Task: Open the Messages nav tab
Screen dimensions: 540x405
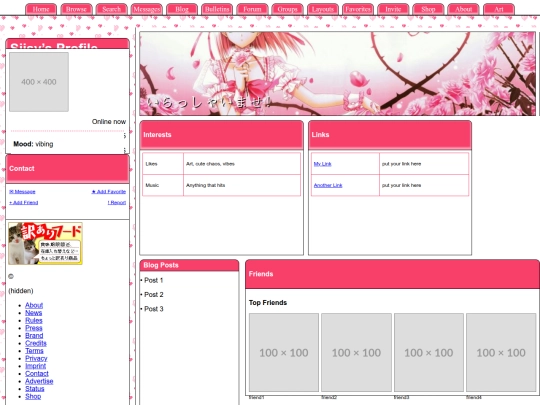Action: [x=147, y=9]
